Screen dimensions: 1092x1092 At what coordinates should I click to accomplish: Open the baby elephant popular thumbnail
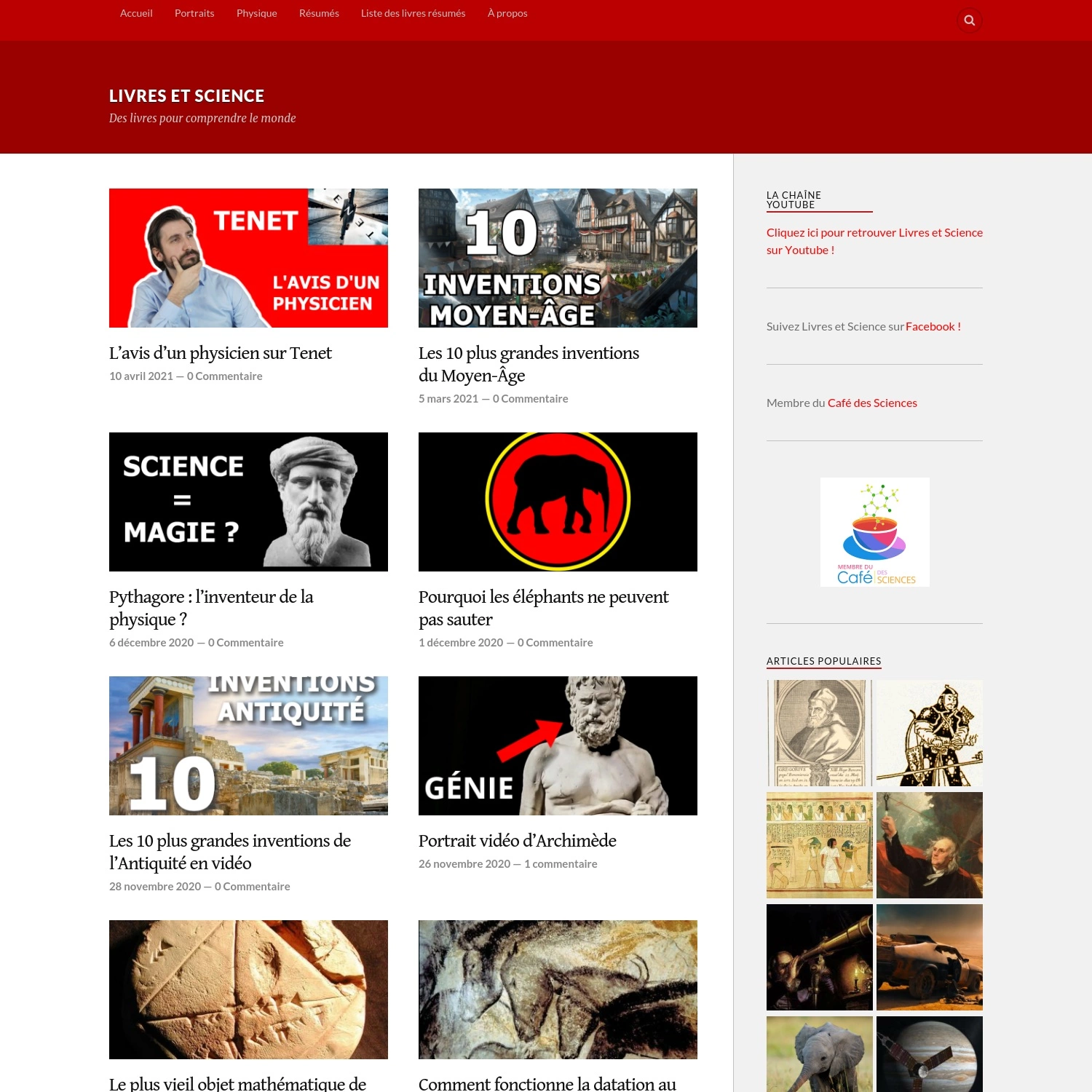820,1054
